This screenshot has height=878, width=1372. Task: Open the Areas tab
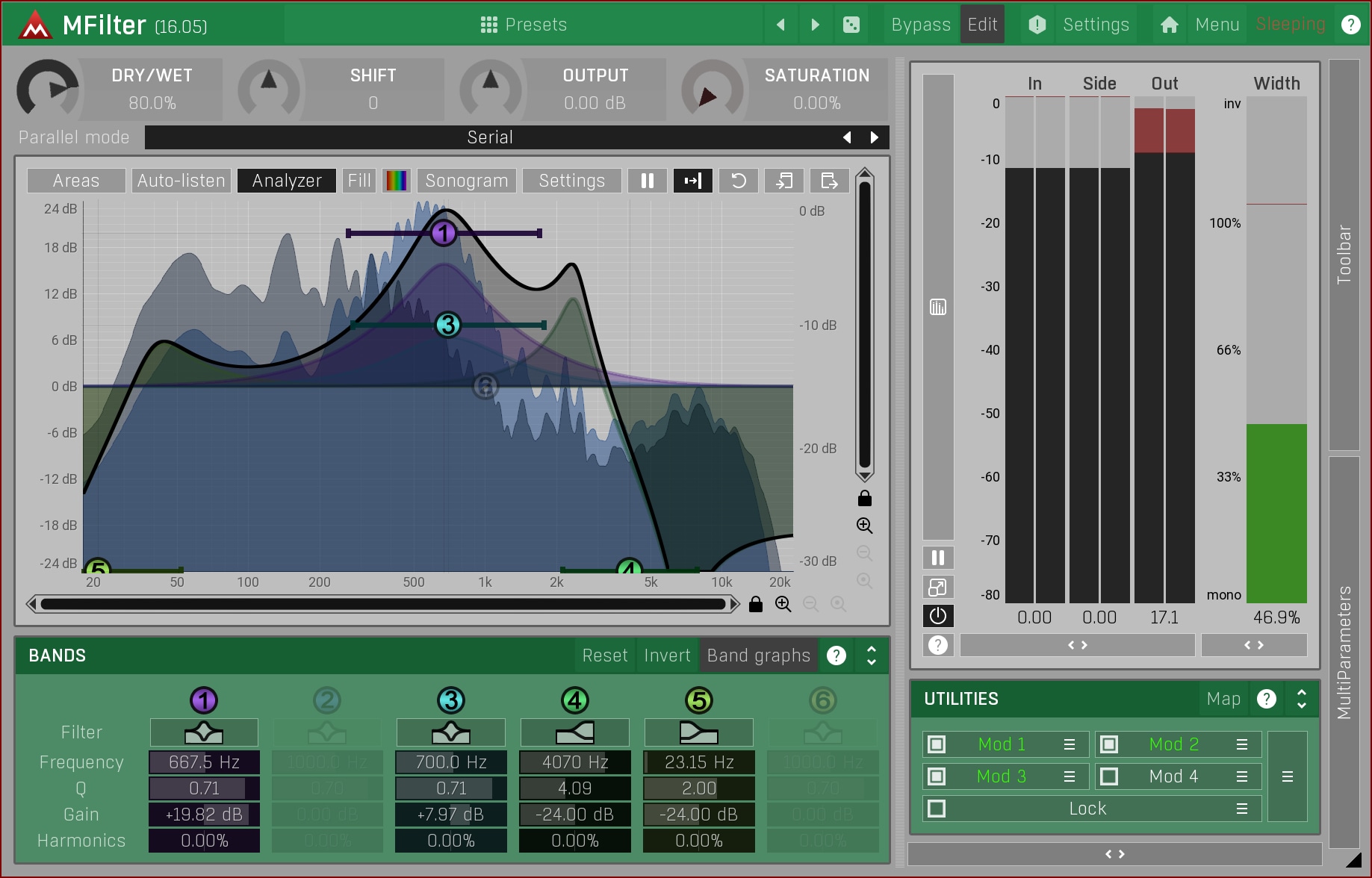click(76, 181)
